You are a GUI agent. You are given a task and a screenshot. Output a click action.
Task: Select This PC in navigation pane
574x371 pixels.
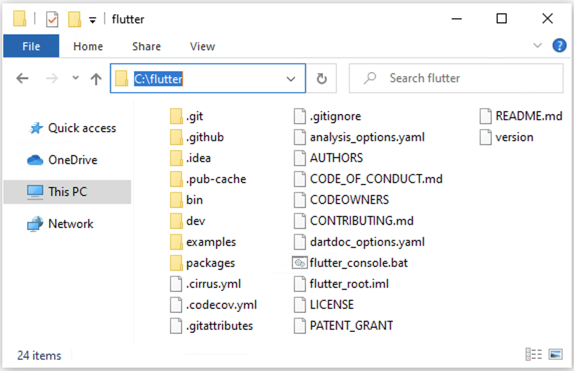[x=67, y=192]
